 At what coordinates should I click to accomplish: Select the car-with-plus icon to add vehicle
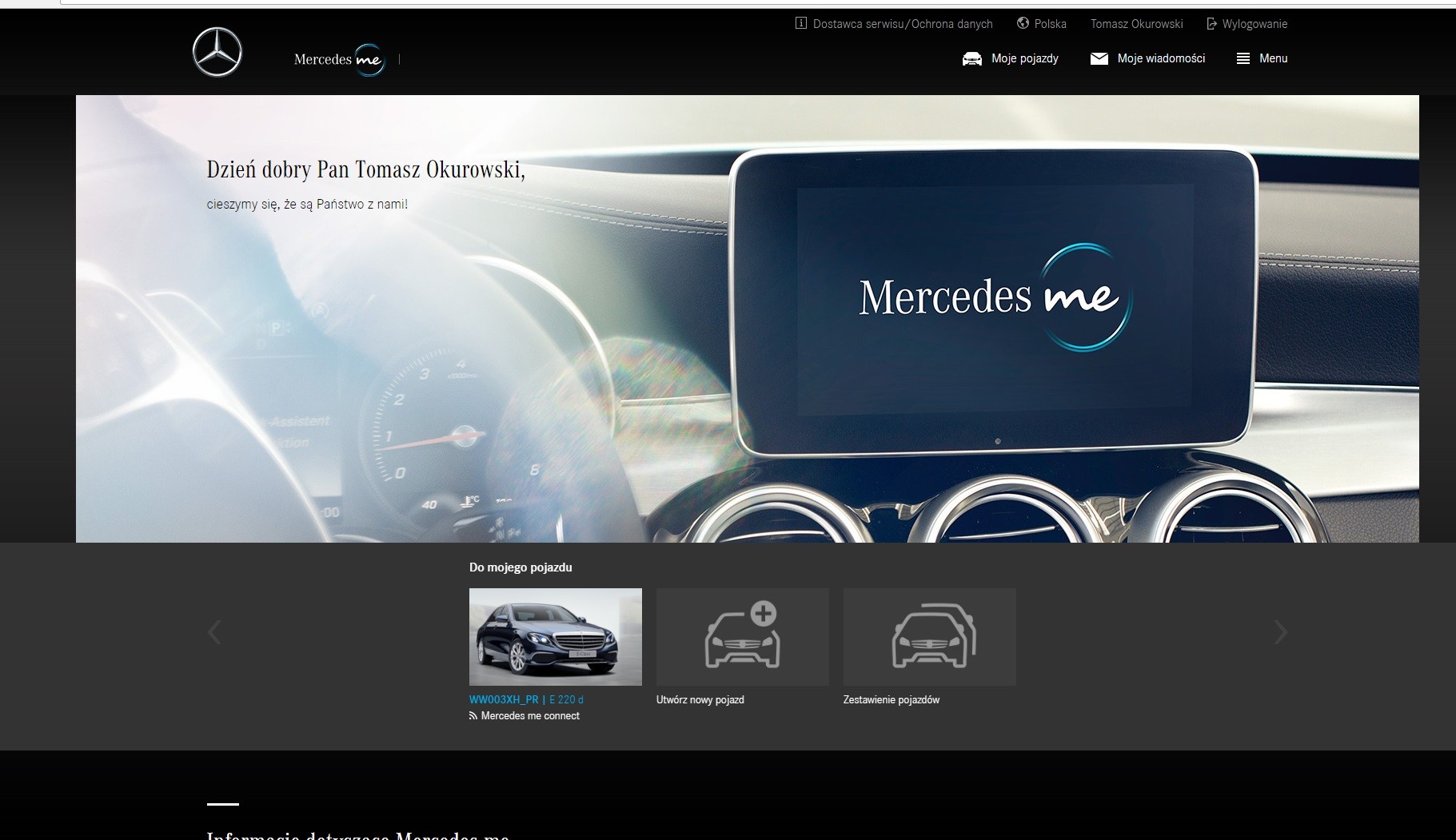tap(742, 637)
